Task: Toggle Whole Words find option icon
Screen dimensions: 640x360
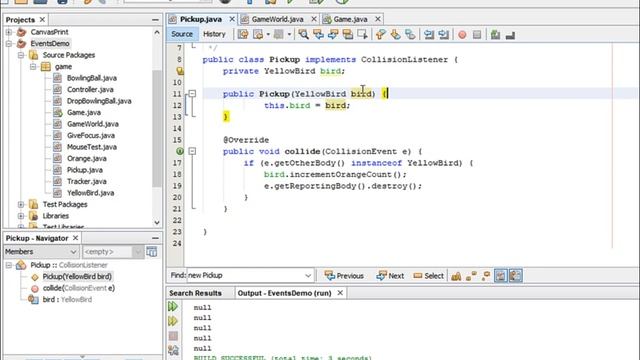Action: coord(471,276)
